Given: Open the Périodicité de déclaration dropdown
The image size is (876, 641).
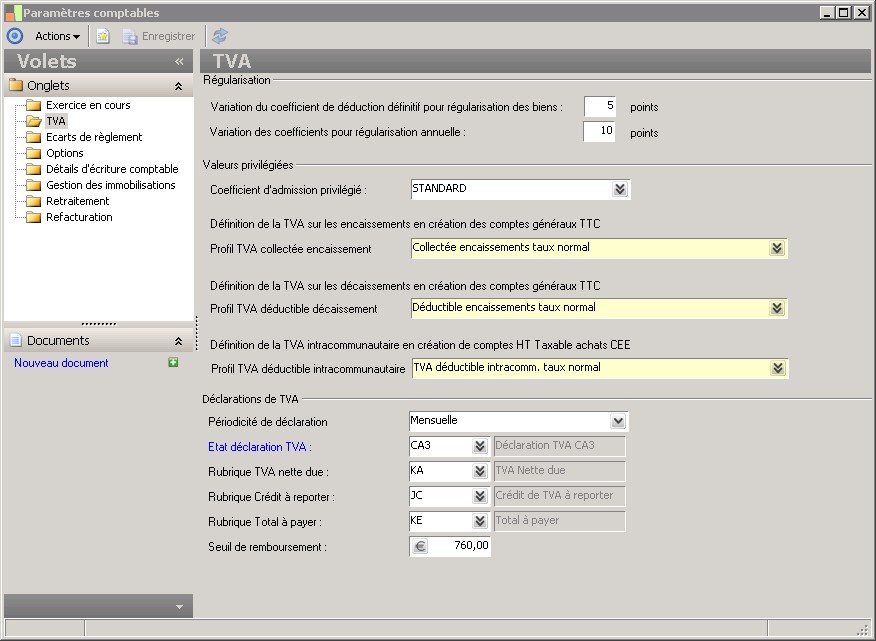Looking at the screenshot, I should tap(618, 422).
